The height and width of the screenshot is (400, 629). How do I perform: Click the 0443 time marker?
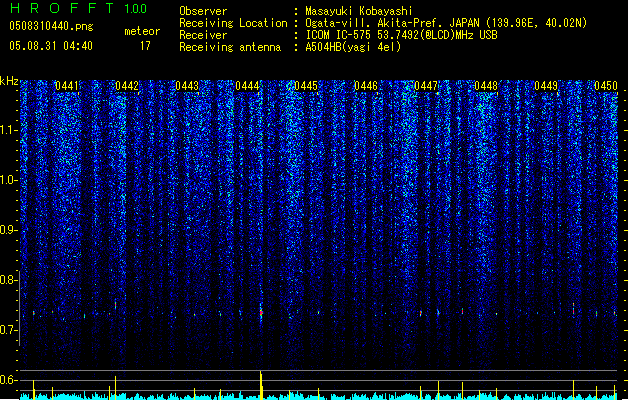click(x=187, y=86)
